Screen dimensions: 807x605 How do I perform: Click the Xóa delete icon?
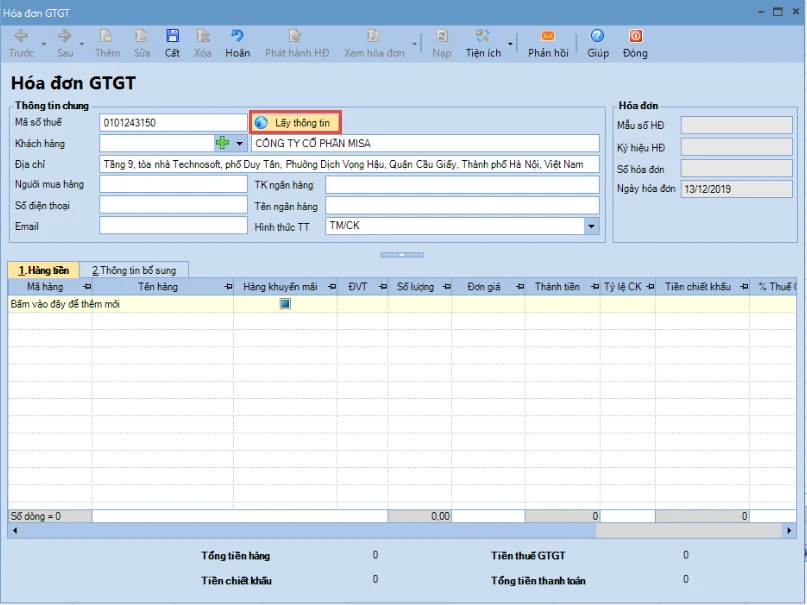point(203,35)
